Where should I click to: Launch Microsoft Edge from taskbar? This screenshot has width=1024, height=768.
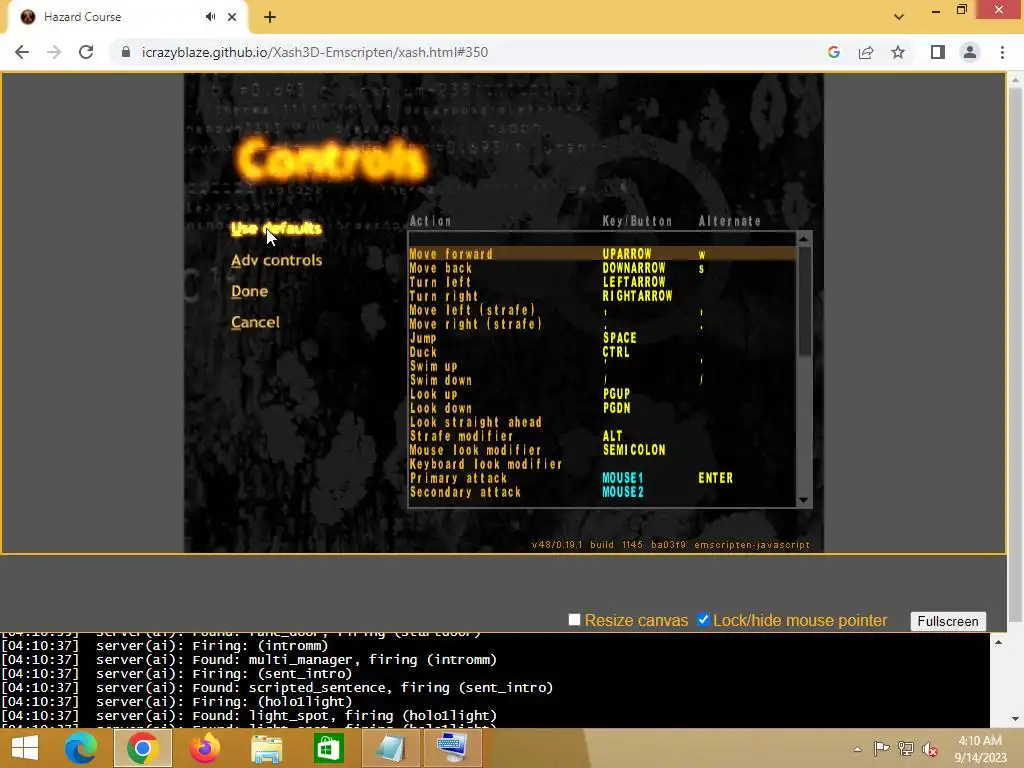coord(81,748)
